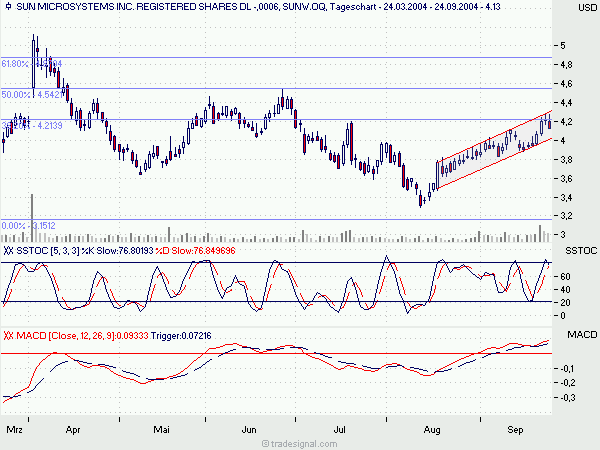Click the 38.20% 4.2139 Fibonacci label
This screenshot has height=450, width=600.
(32, 126)
